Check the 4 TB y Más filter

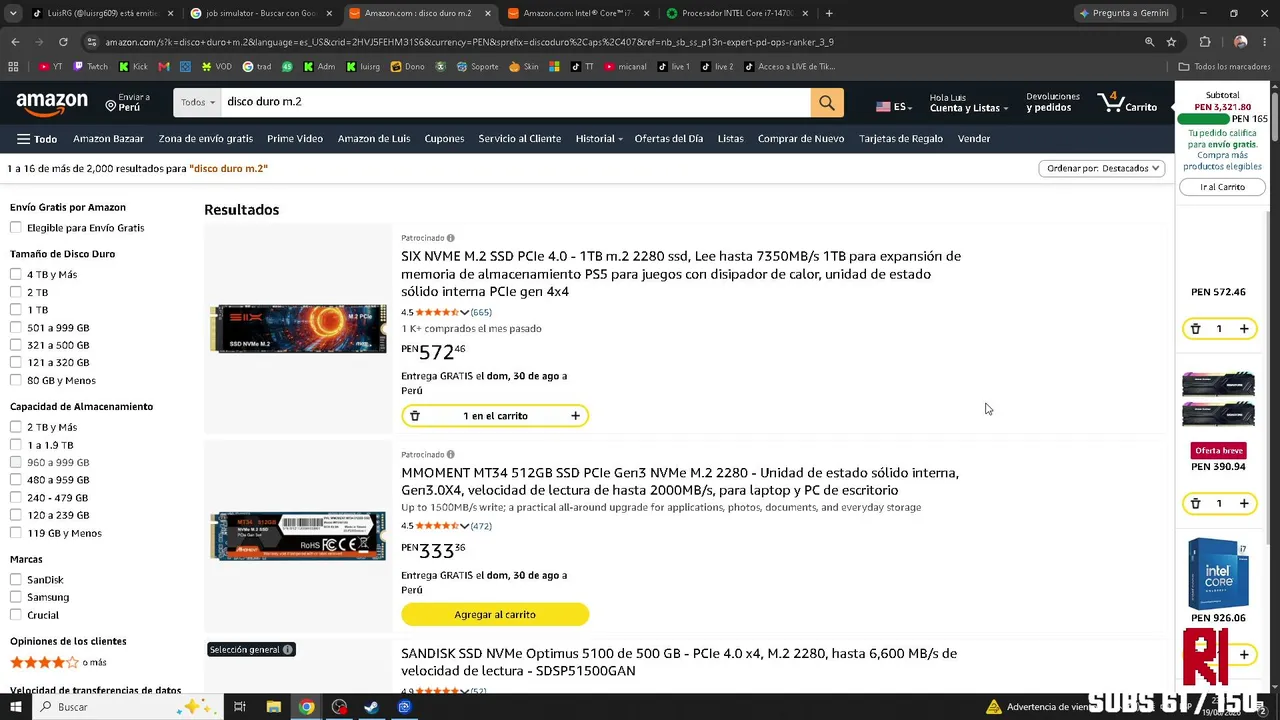[x=16, y=274]
